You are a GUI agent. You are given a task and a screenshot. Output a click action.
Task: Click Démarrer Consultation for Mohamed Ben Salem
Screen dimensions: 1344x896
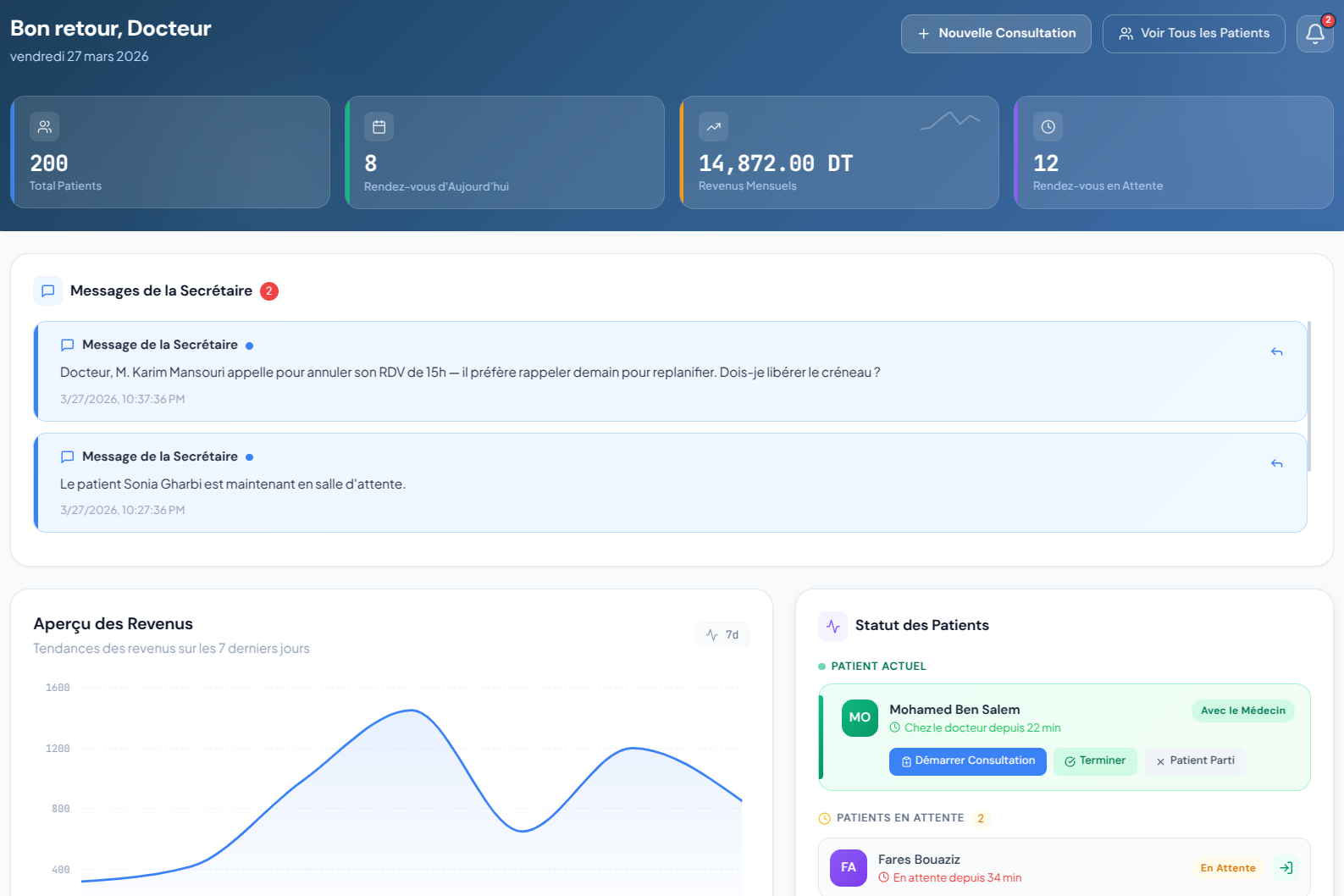tap(968, 761)
